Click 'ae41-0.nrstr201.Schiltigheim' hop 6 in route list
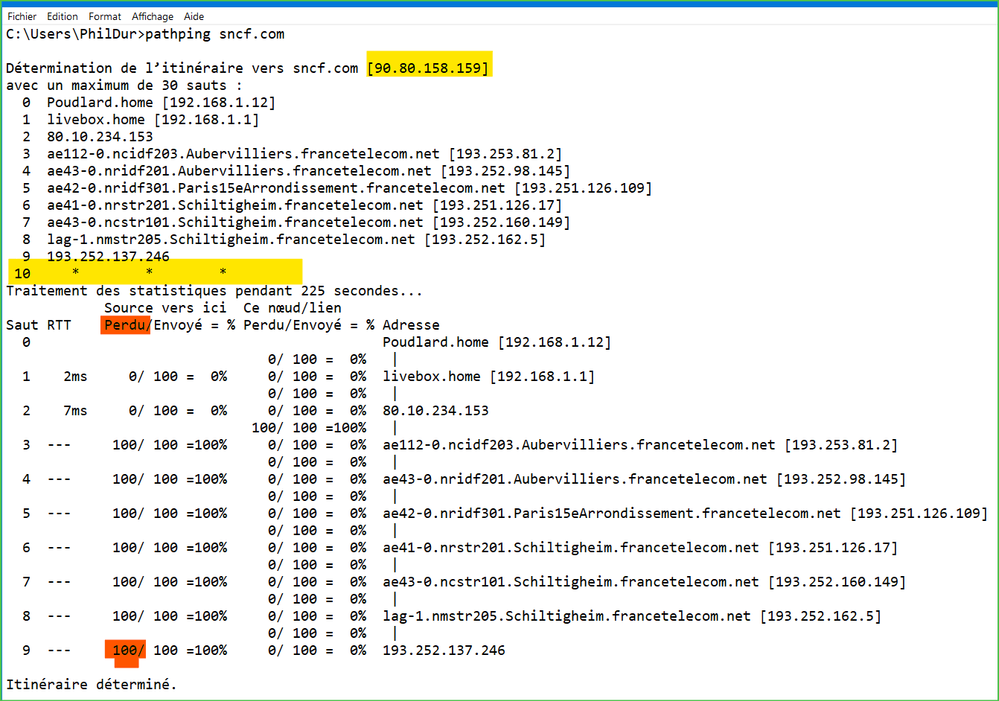 [x=305, y=206]
